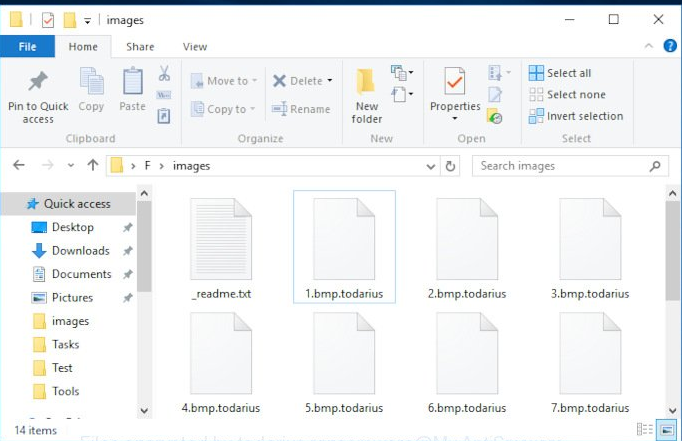Open the Delete dropdown arrow
Image resolution: width=683 pixels, height=443 pixels.
(330, 81)
